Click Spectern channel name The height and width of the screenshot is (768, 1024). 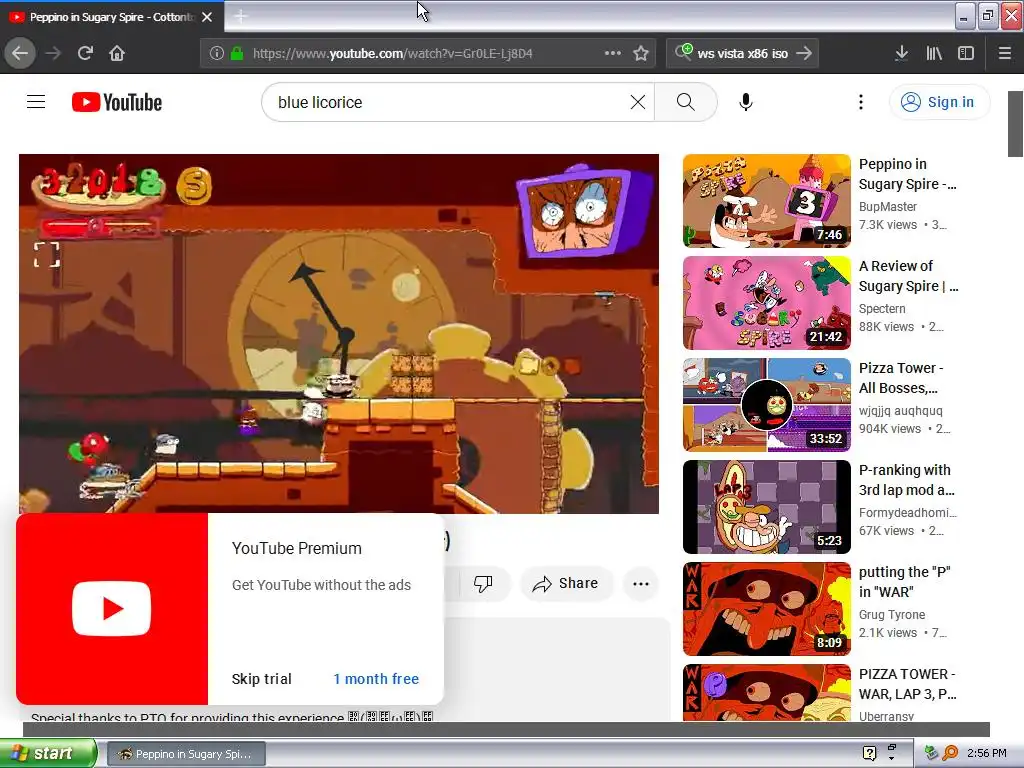click(882, 308)
